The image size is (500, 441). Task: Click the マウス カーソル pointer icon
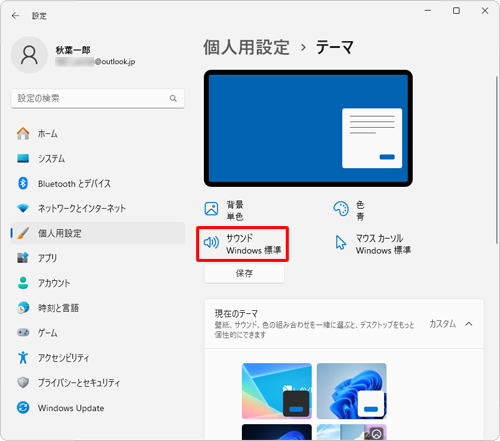point(341,242)
